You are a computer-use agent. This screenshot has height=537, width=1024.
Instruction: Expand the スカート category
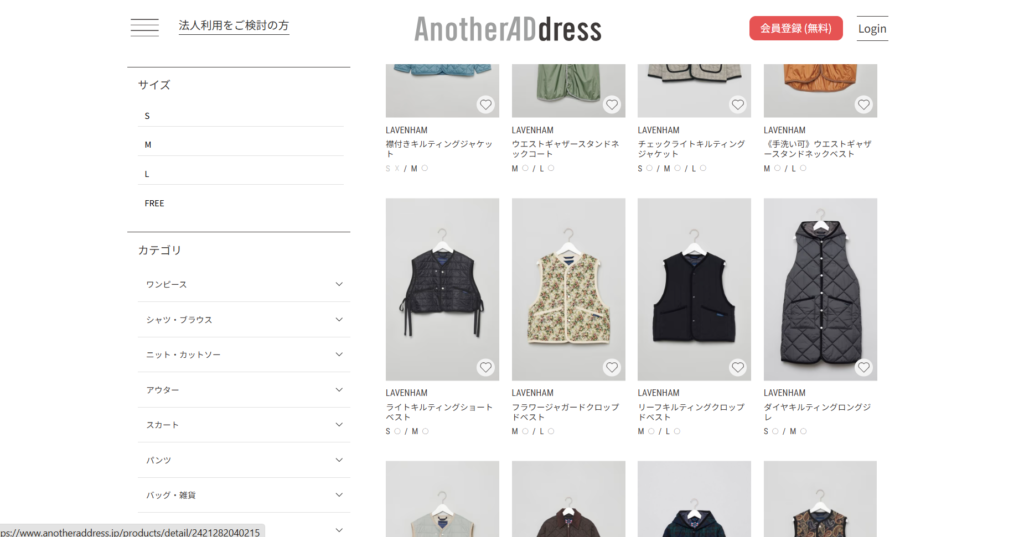pyautogui.click(x=244, y=425)
